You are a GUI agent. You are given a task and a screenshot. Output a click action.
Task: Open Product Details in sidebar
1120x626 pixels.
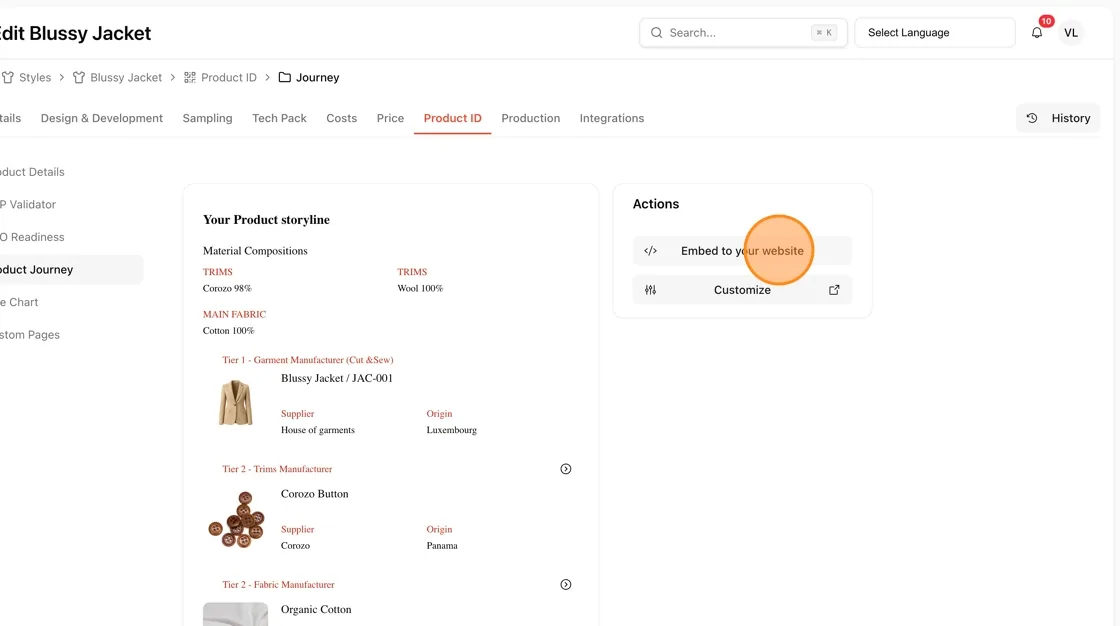pos(32,172)
